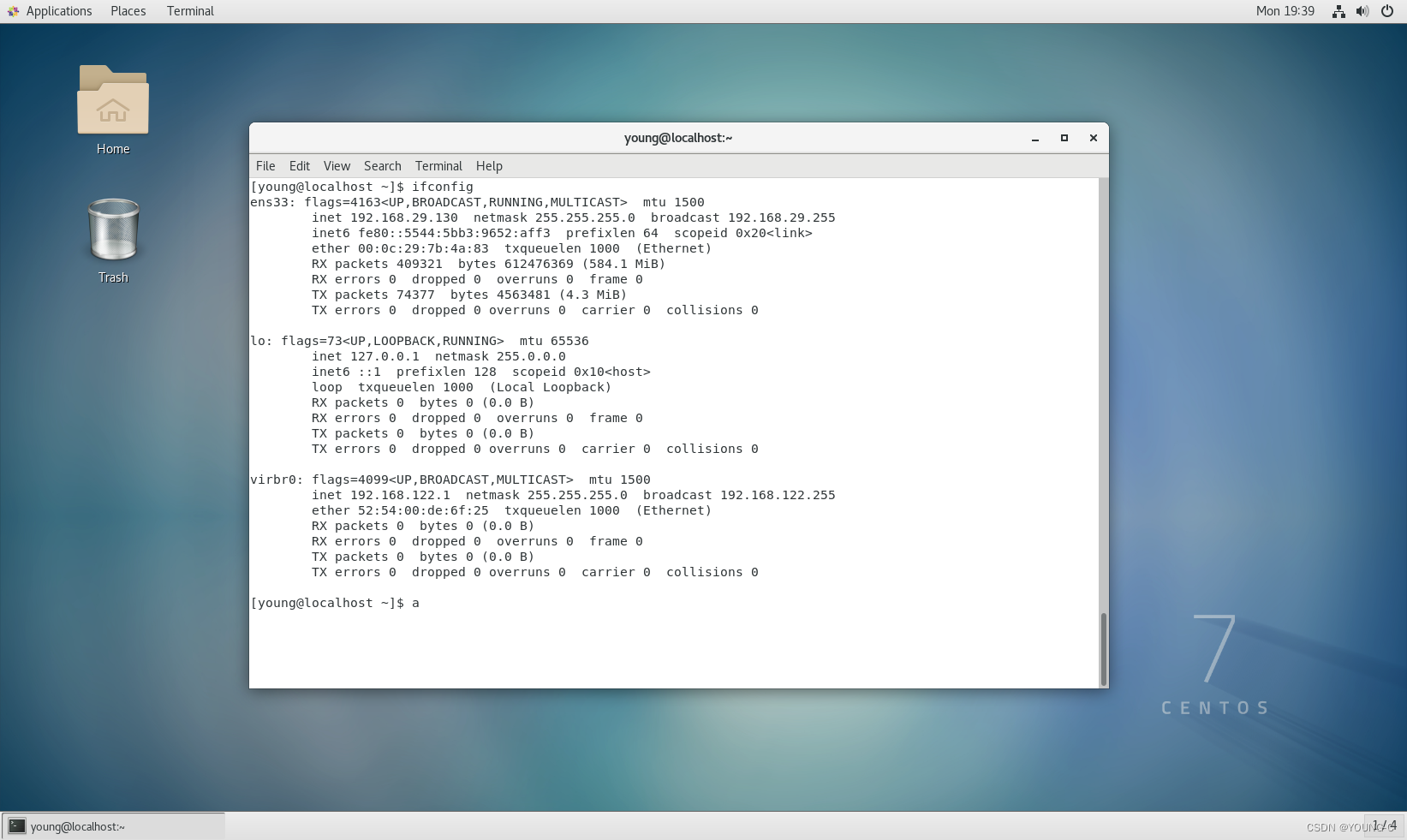
Task: Open the View menu in the terminal window
Action: pos(337,165)
